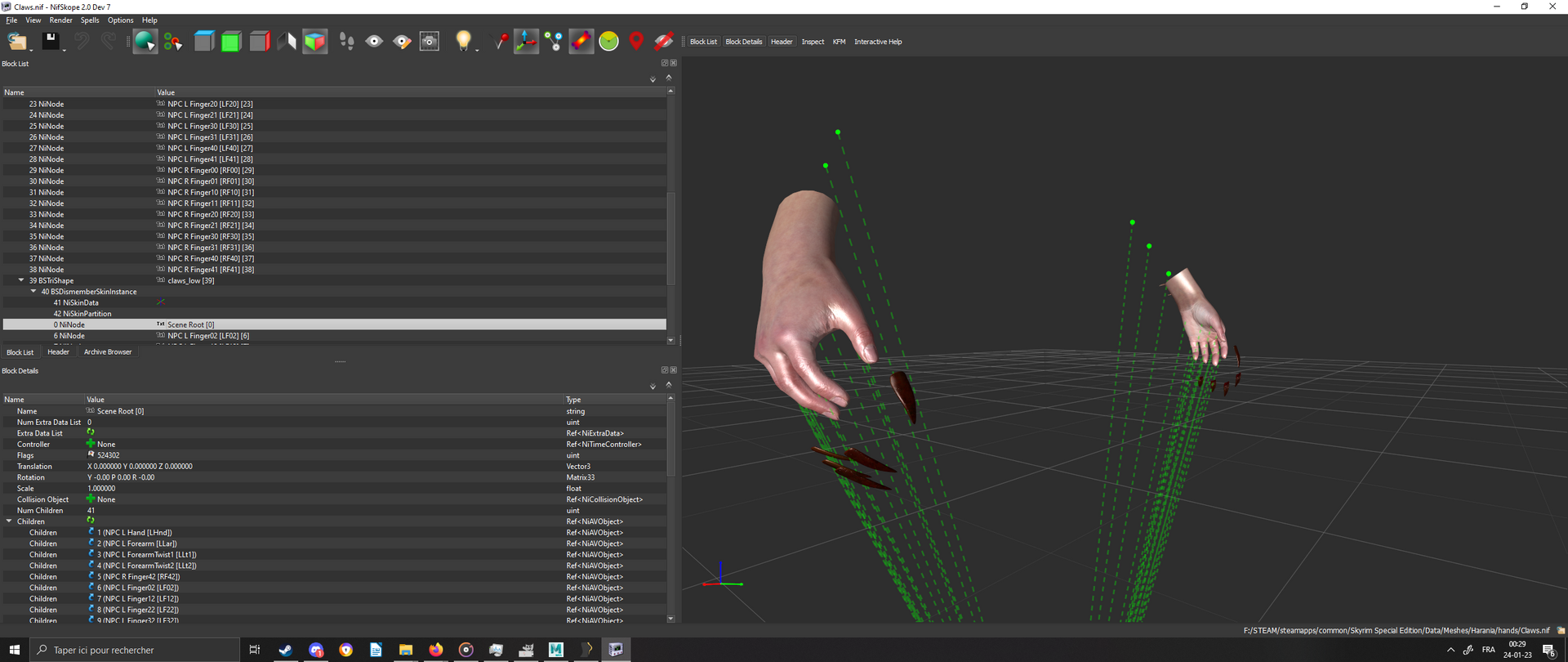Select the user view colored cube
1568x662 pixels.
(314, 41)
